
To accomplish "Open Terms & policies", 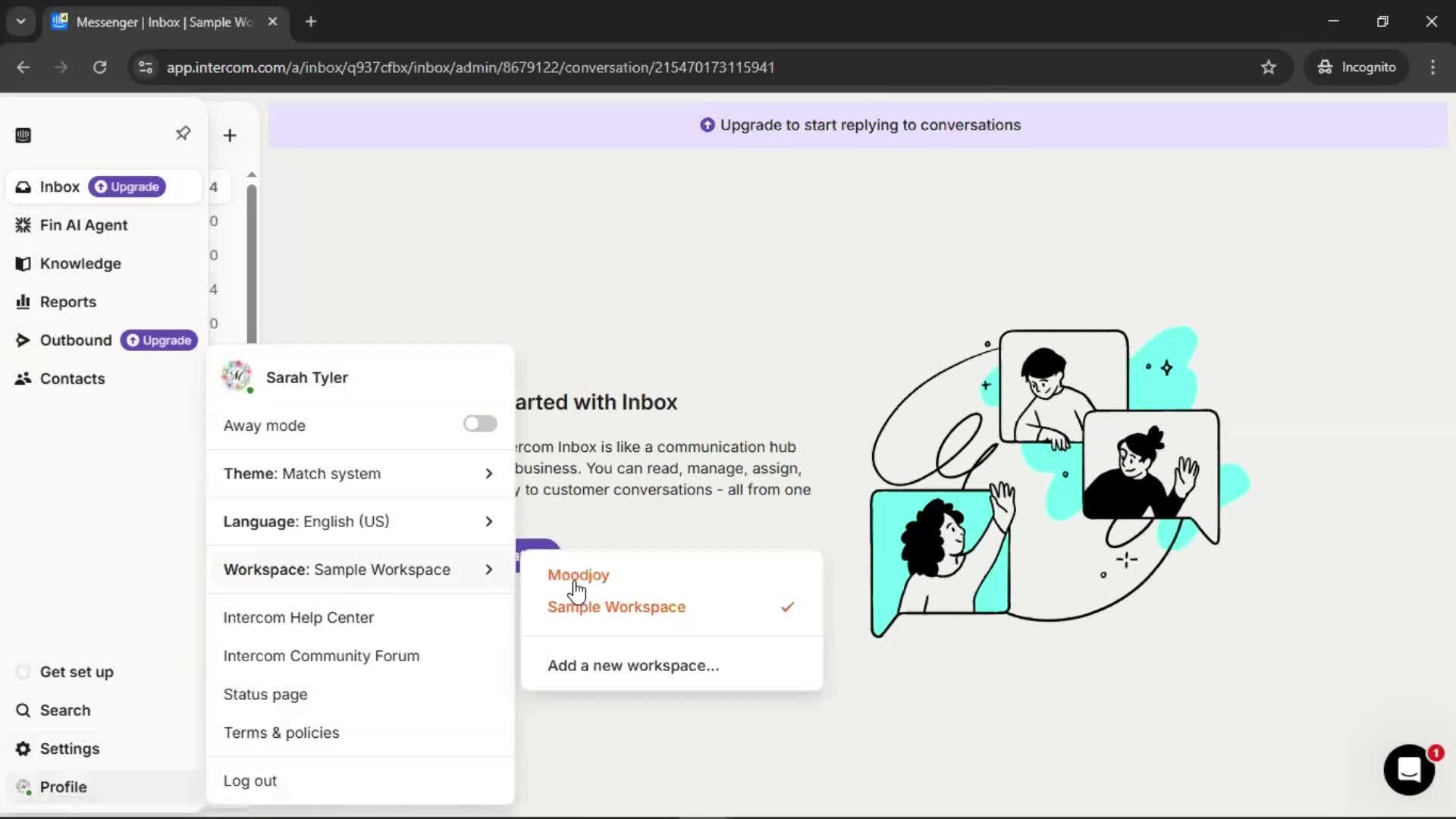I will point(281,733).
